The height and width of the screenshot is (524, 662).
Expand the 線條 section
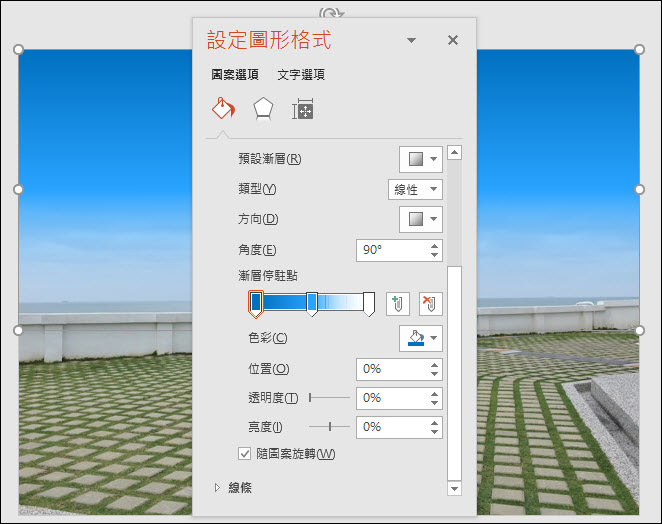click(217, 488)
